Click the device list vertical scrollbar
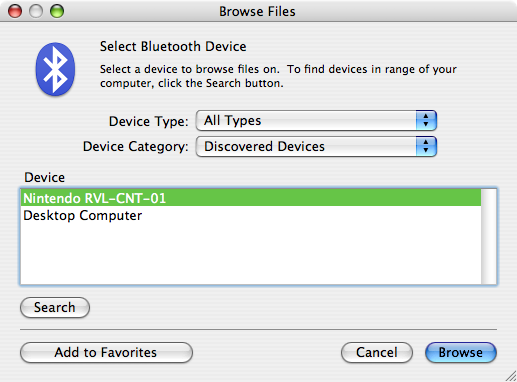517x382 pixels. coord(488,236)
